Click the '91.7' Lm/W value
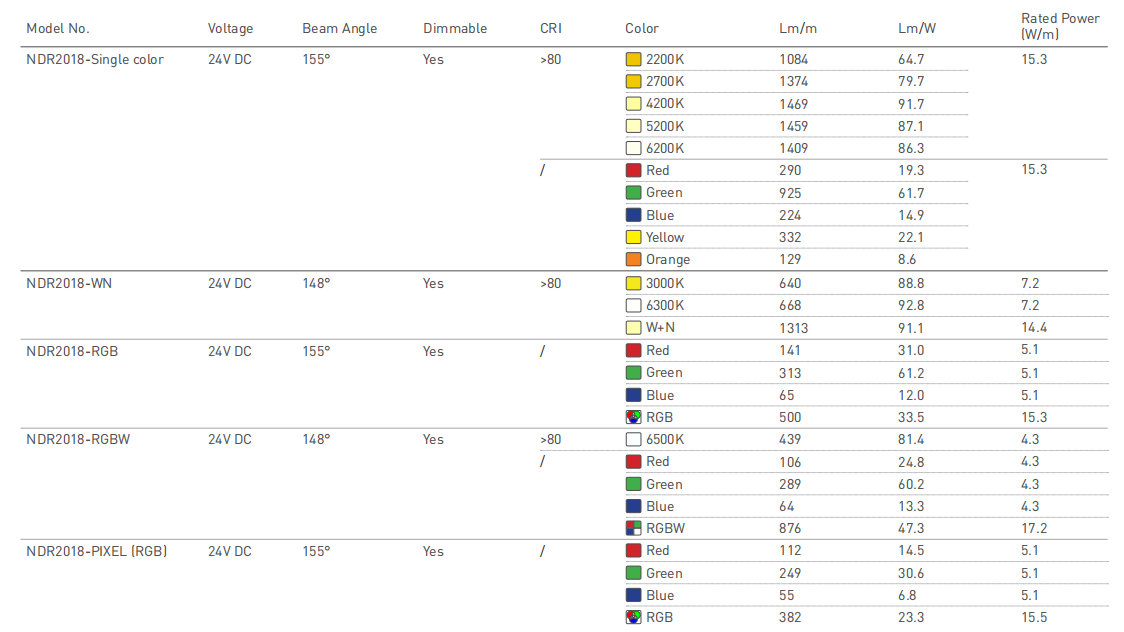Screen dimensions: 1124x632 [x=911, y=104]
